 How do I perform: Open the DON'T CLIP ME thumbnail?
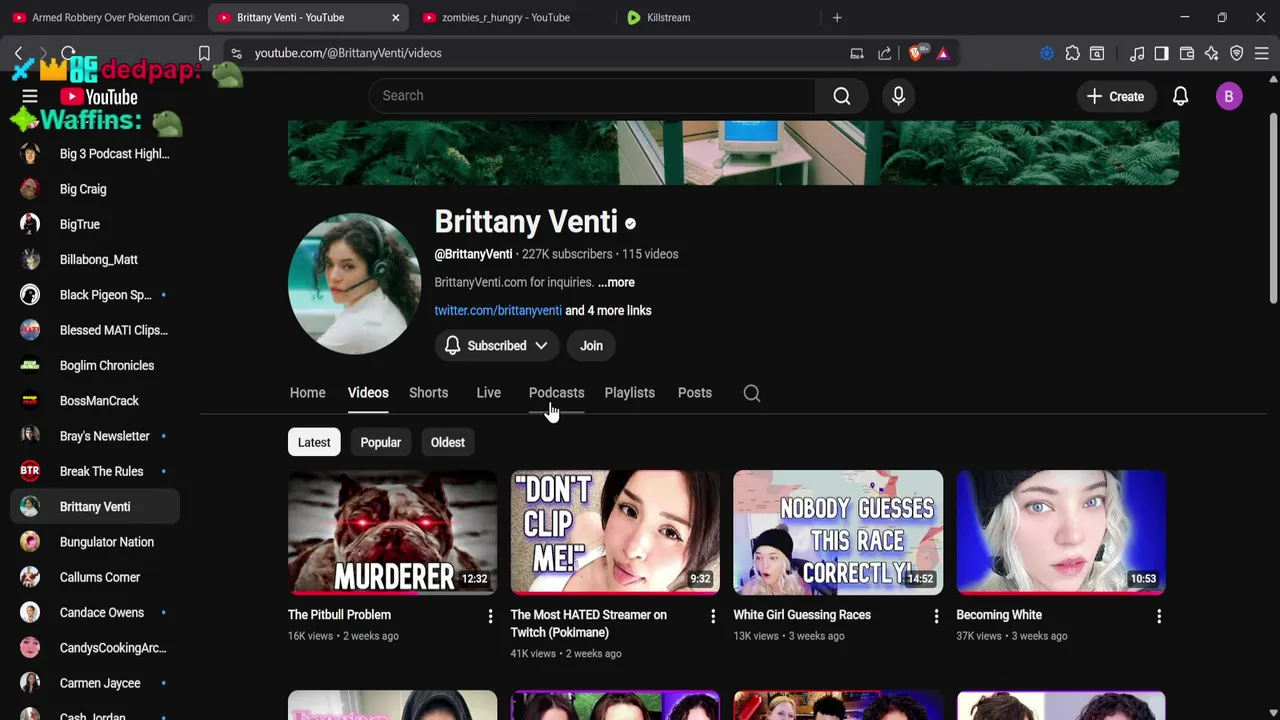pos(615,532)
